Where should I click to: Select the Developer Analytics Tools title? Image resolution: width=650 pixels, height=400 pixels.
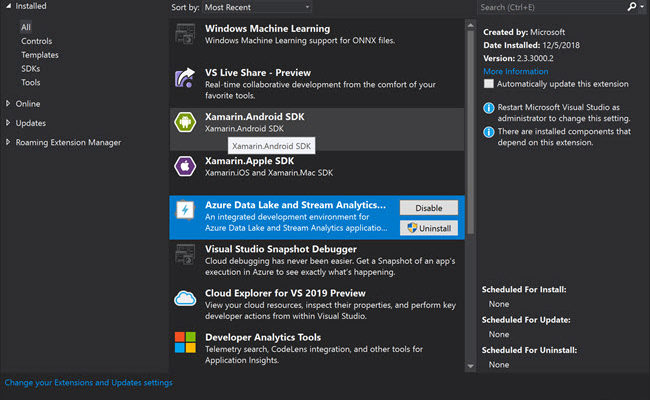click(263, 337)
